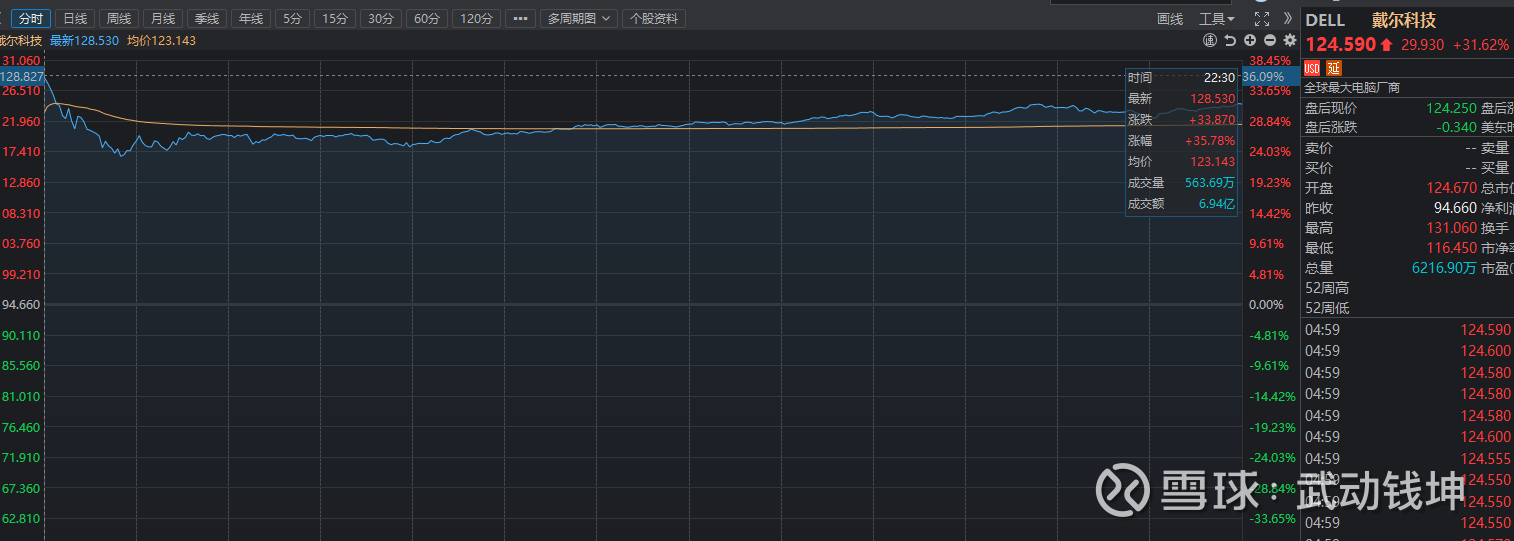
Task: Click the tooltip 均价 value 123.143
Action: pyautogui.click(x=1213, y=162)
